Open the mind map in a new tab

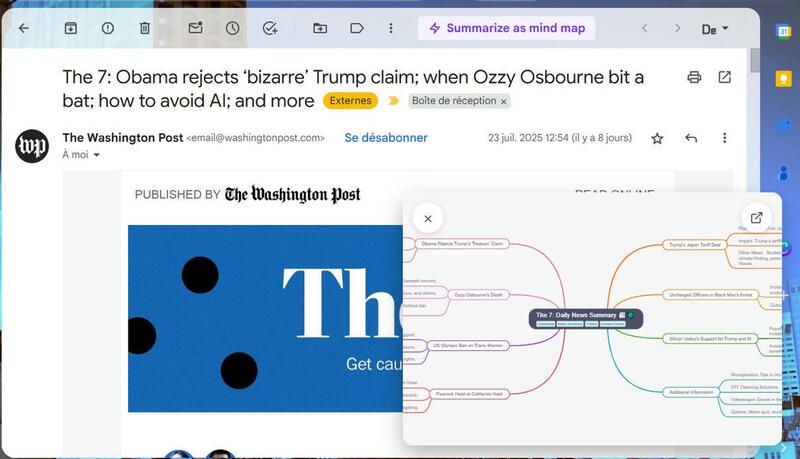click(756, 218)
